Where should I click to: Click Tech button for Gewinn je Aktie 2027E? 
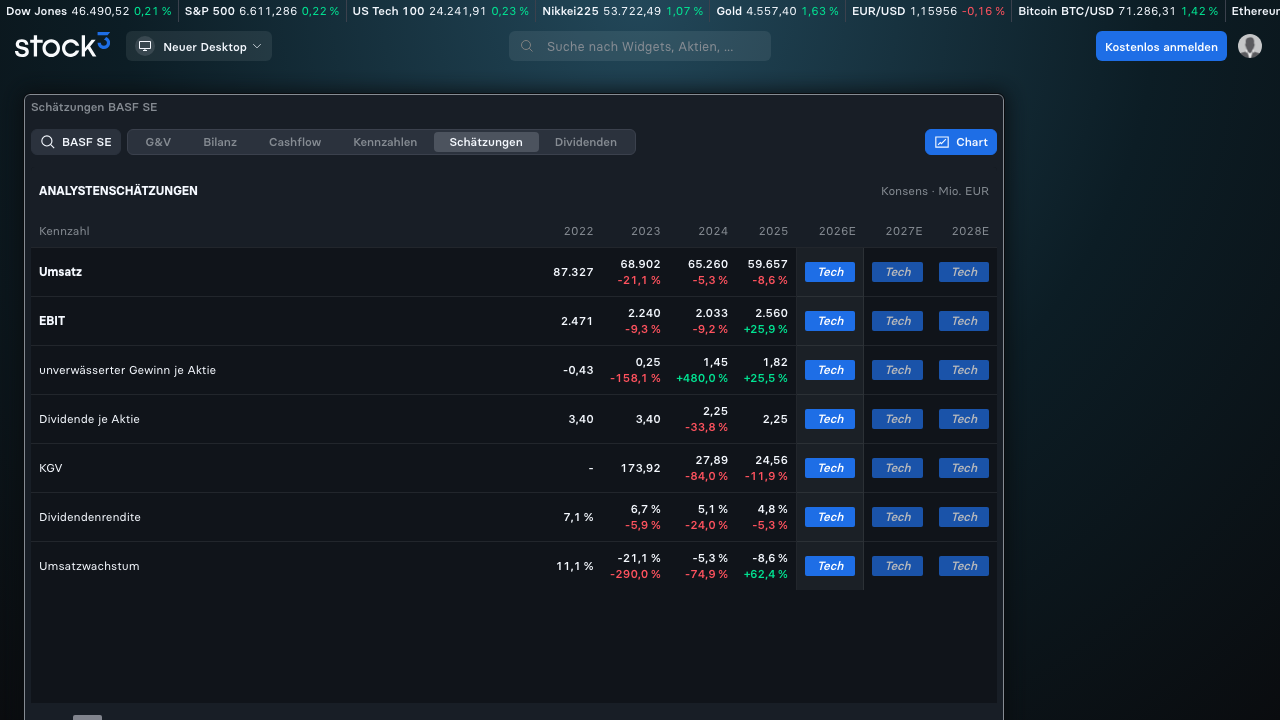tap(897, 370)
